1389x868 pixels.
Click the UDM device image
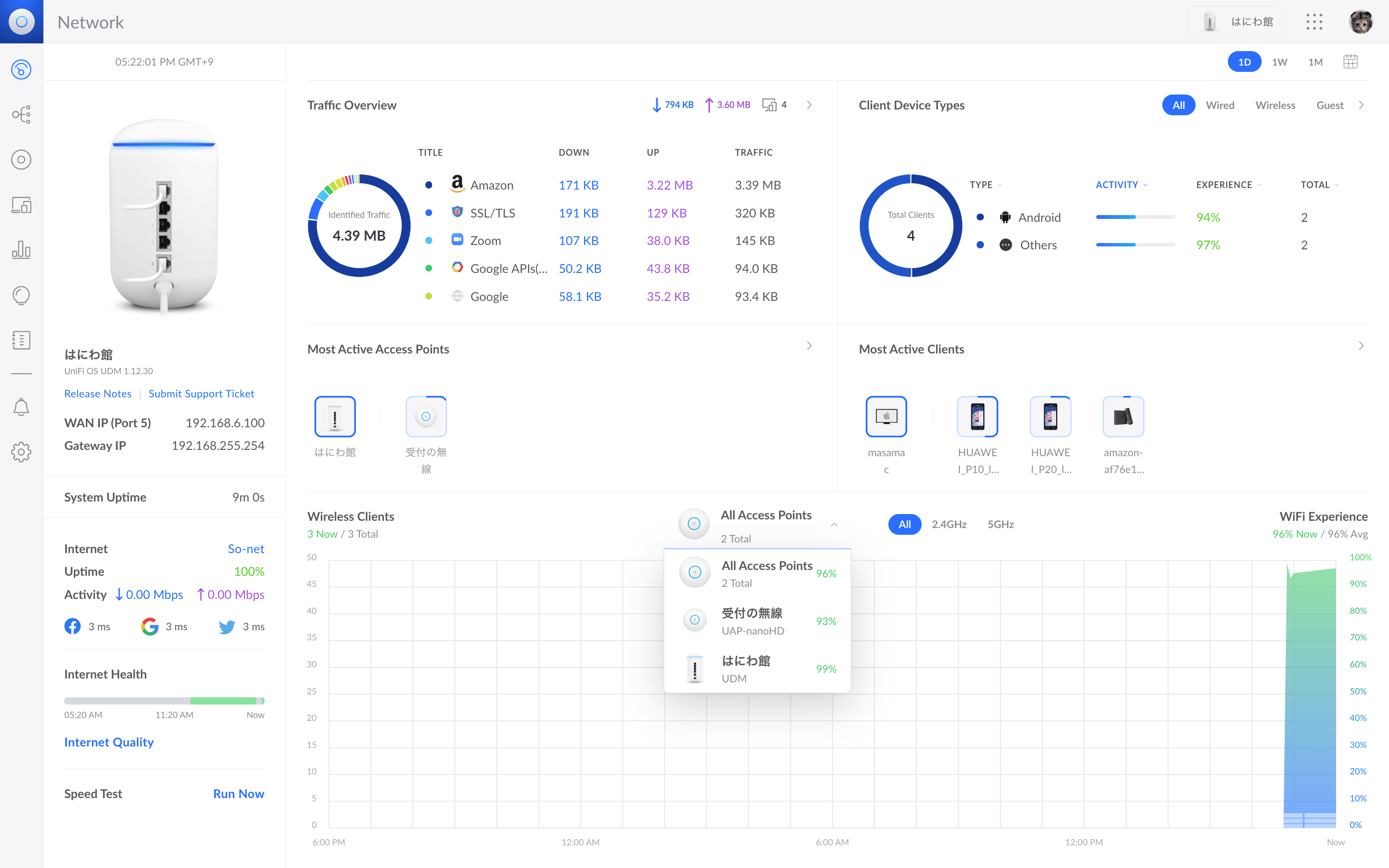[164, 217]
